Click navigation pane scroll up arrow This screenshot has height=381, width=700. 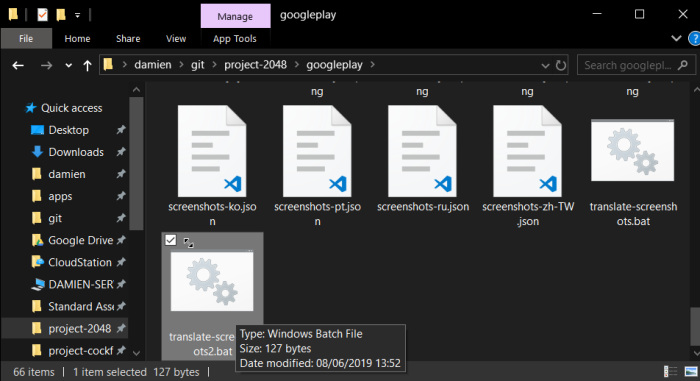[136, 90]
